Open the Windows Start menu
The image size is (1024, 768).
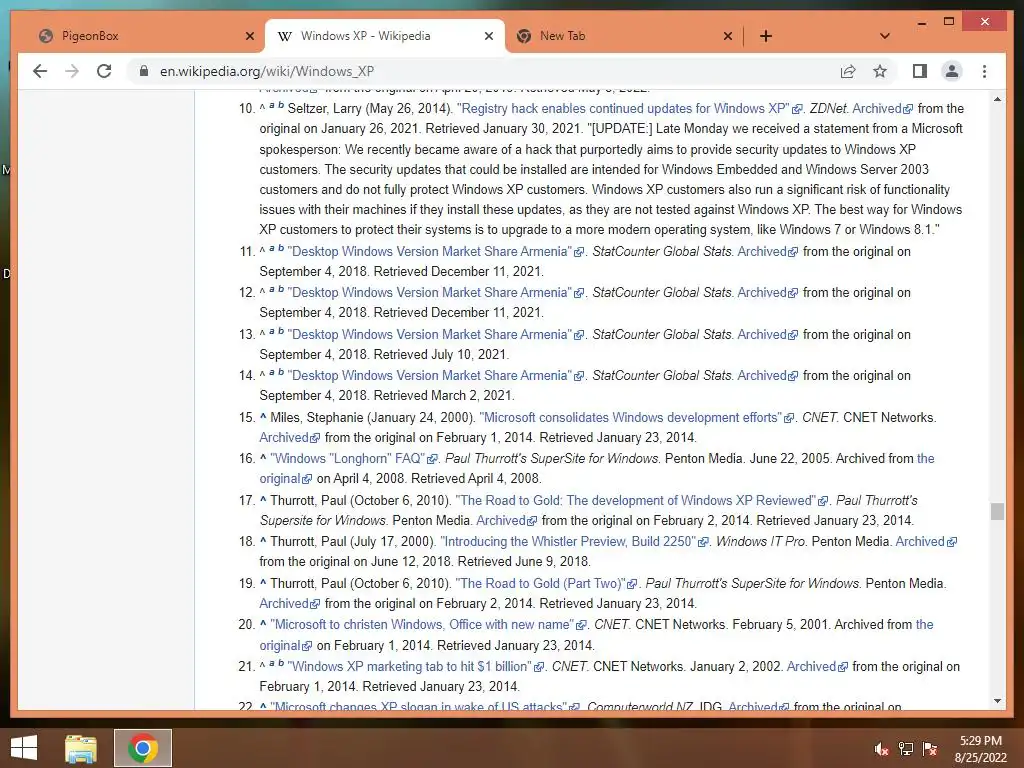24,748
